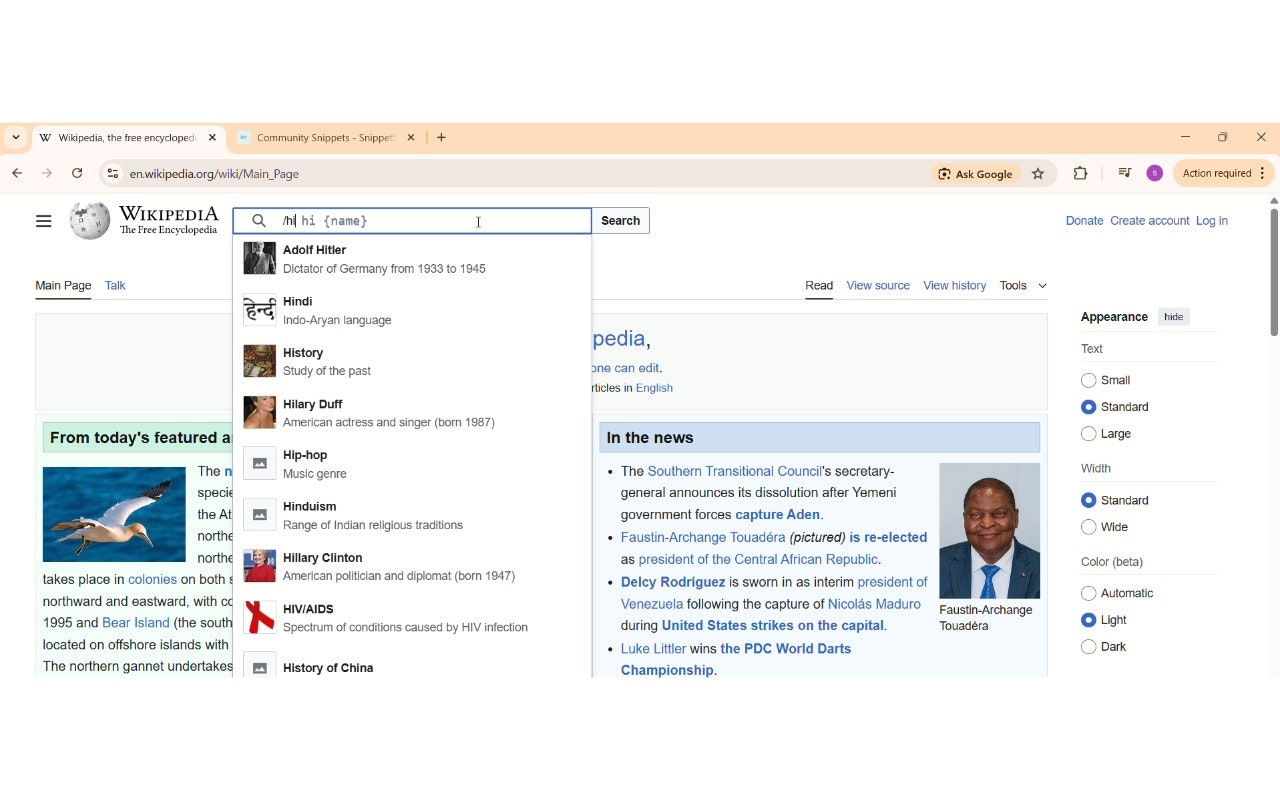Screen dimensions: 1280x800
Task: Open site information icon in address bar
Action: (x=113, y=173)
